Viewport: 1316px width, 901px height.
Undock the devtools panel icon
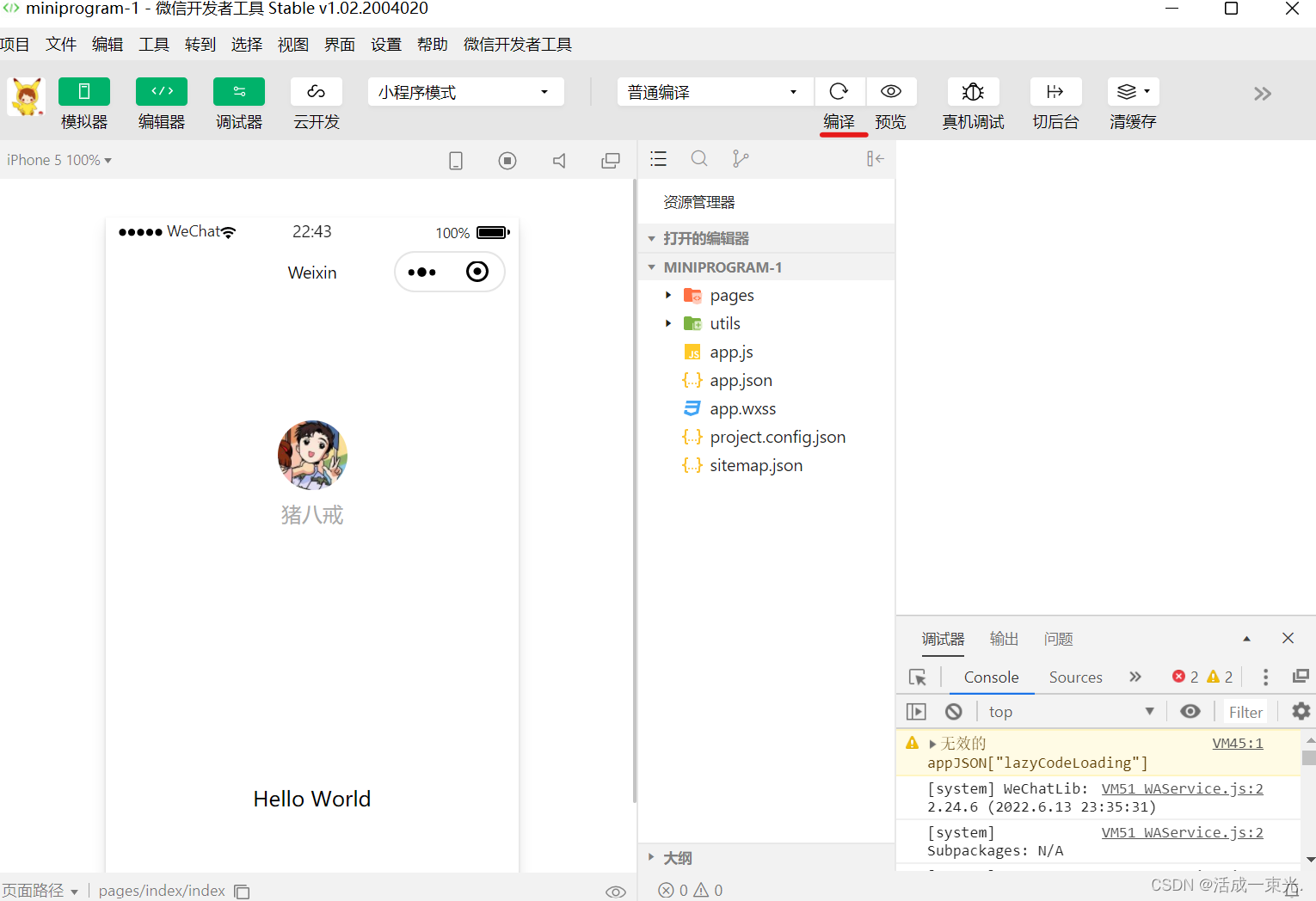click(x=1301, y=677)
